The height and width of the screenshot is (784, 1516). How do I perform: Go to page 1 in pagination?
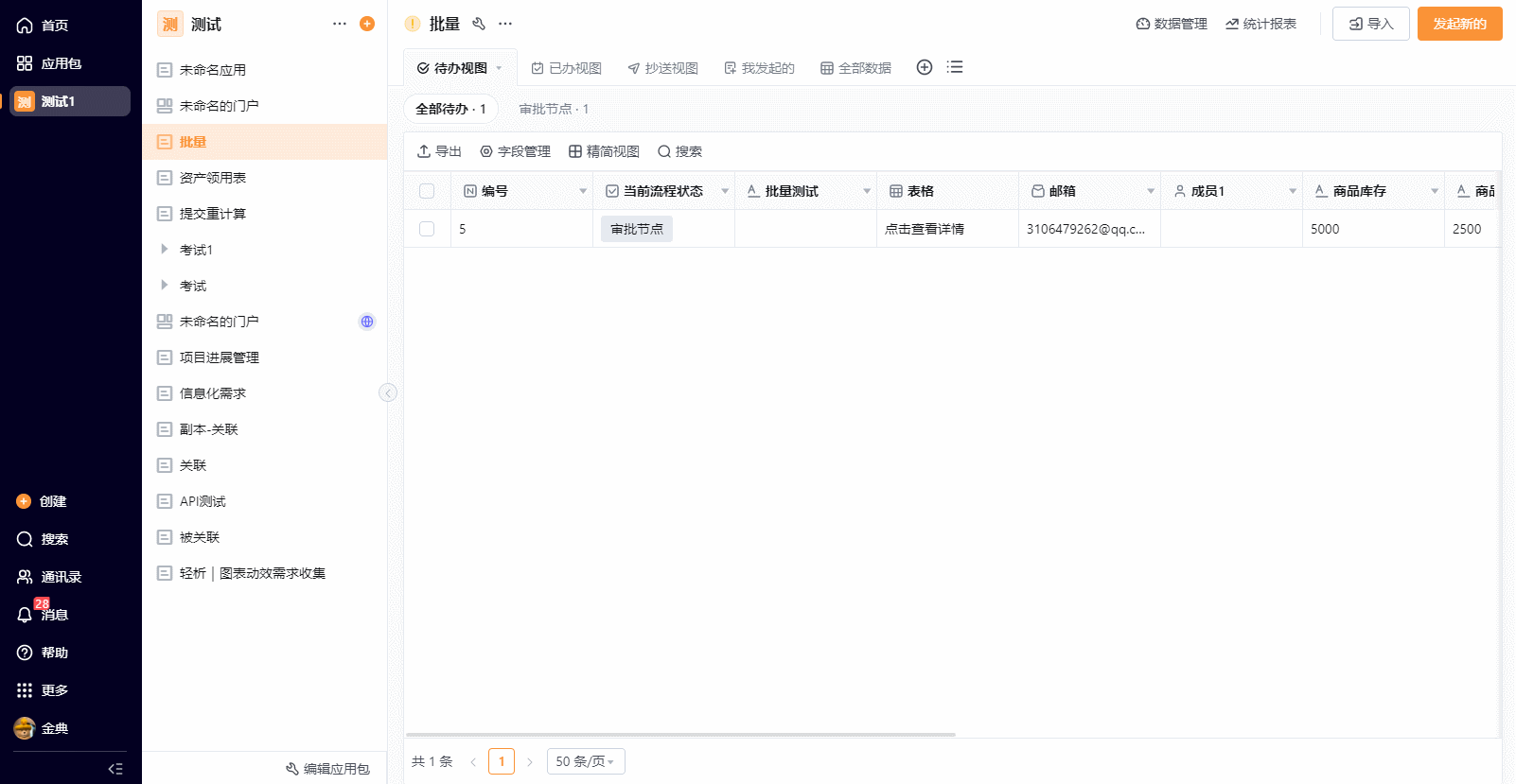click(502, 761)
